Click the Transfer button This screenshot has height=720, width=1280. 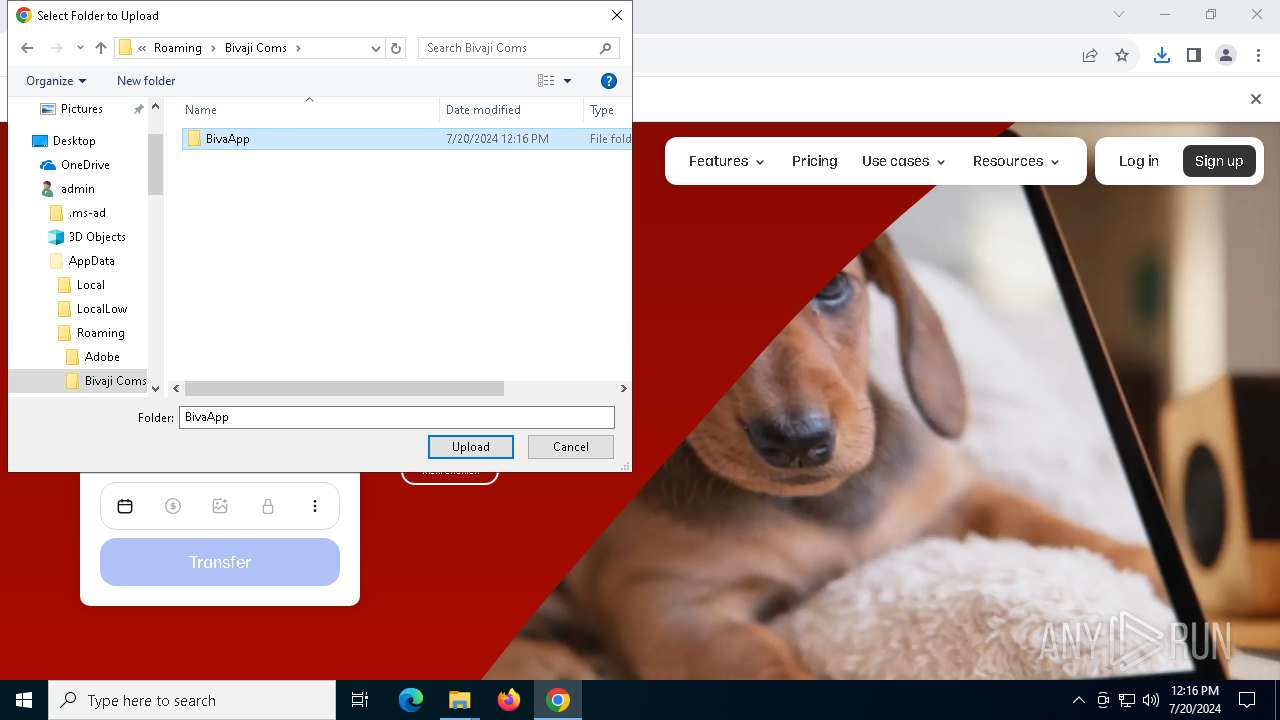[x=220, y=562]
